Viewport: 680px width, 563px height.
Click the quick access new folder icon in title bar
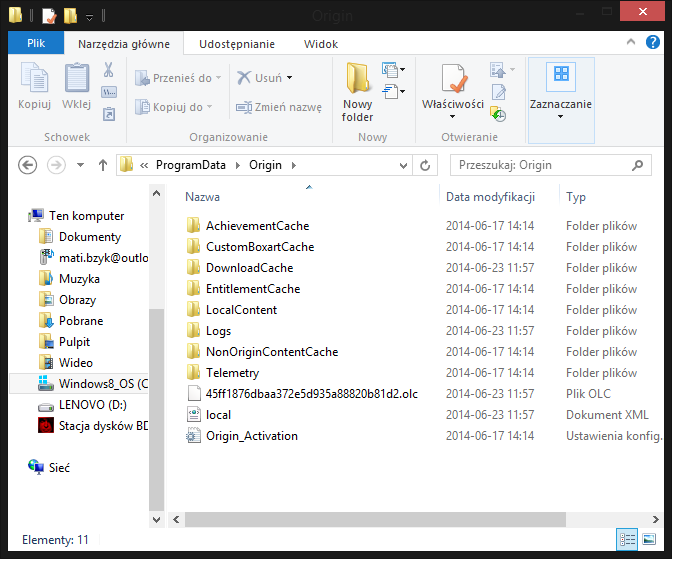point(71,15)
